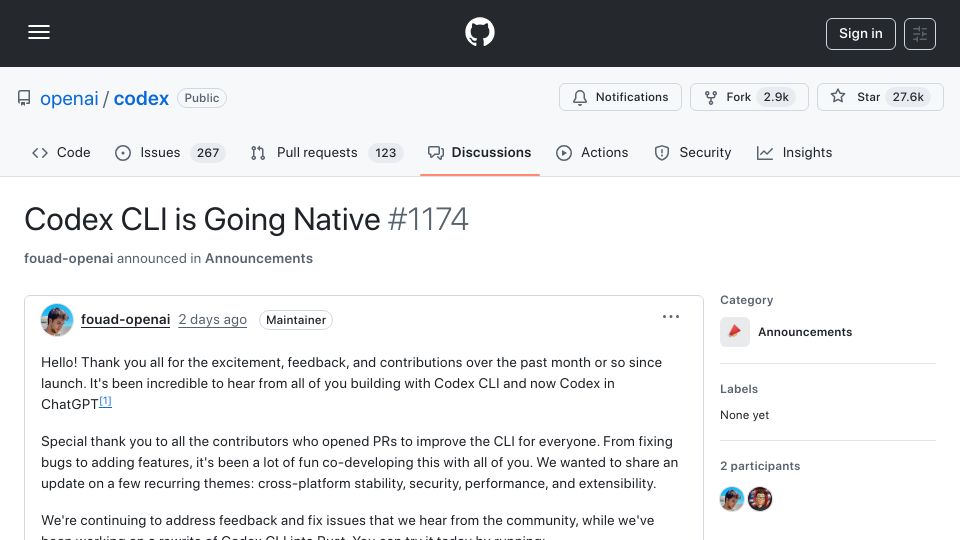Open the codex repository link
Viewport: 960px width, 540px height.
[x=141, y=98]
